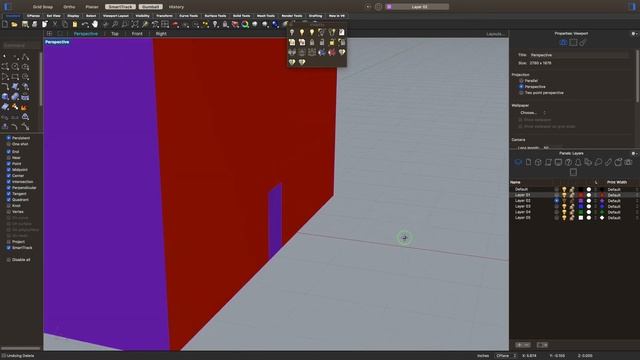Open the Mesh Tools toolbar tab
This screenshot has width=640, height=360.
pyautogui.click(x=266, y=16)
